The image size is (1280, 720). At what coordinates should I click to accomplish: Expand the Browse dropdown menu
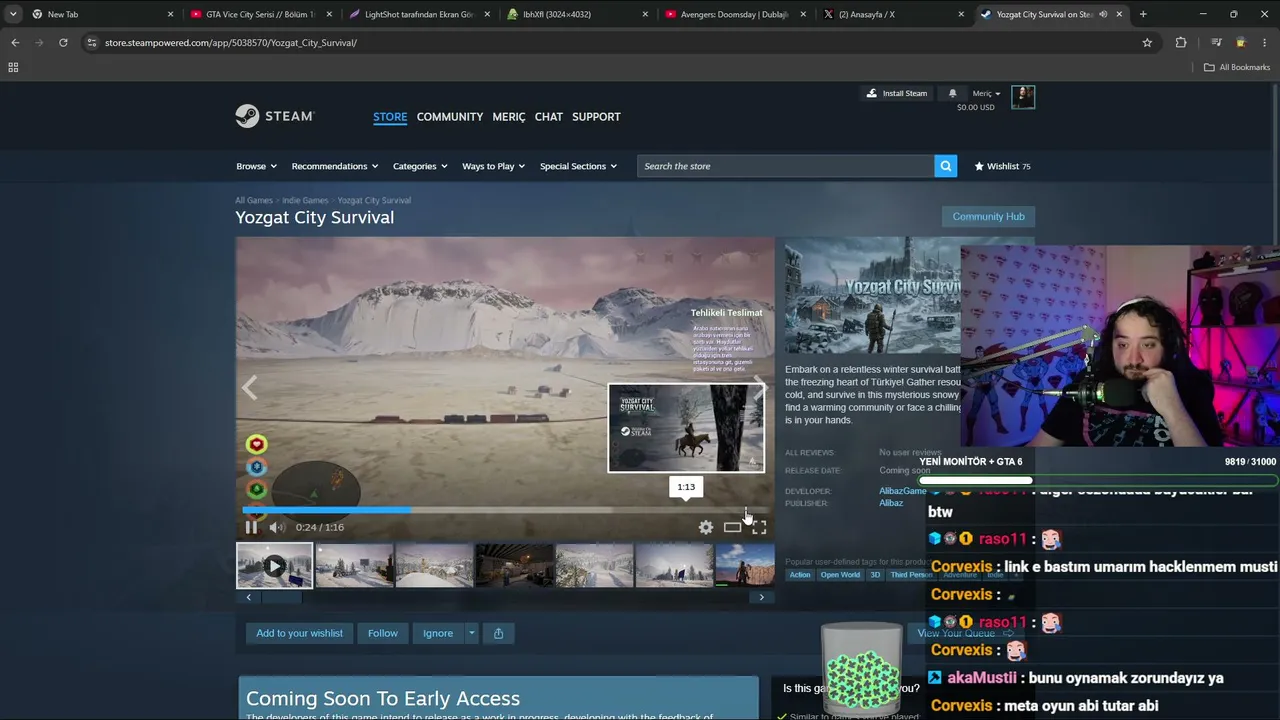pos(256,166)
